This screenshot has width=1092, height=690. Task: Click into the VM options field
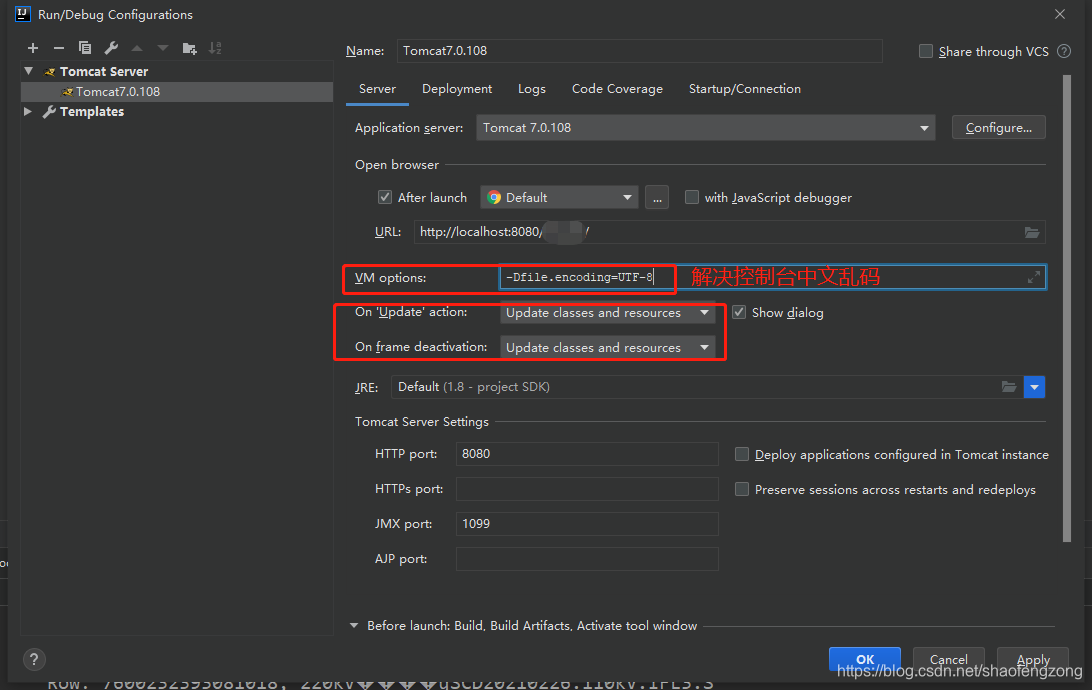(x=772, y=277)
